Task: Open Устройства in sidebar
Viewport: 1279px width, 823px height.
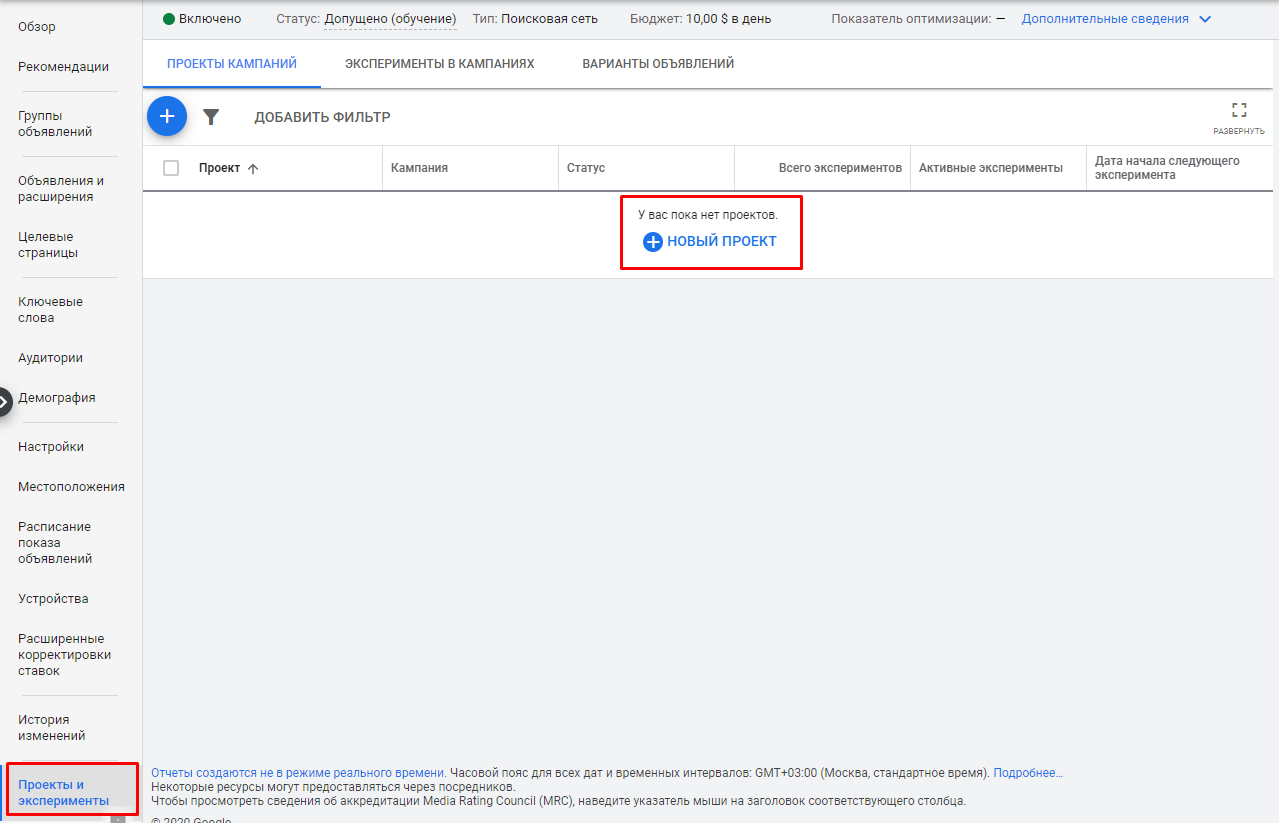Action: coord(53,599)
